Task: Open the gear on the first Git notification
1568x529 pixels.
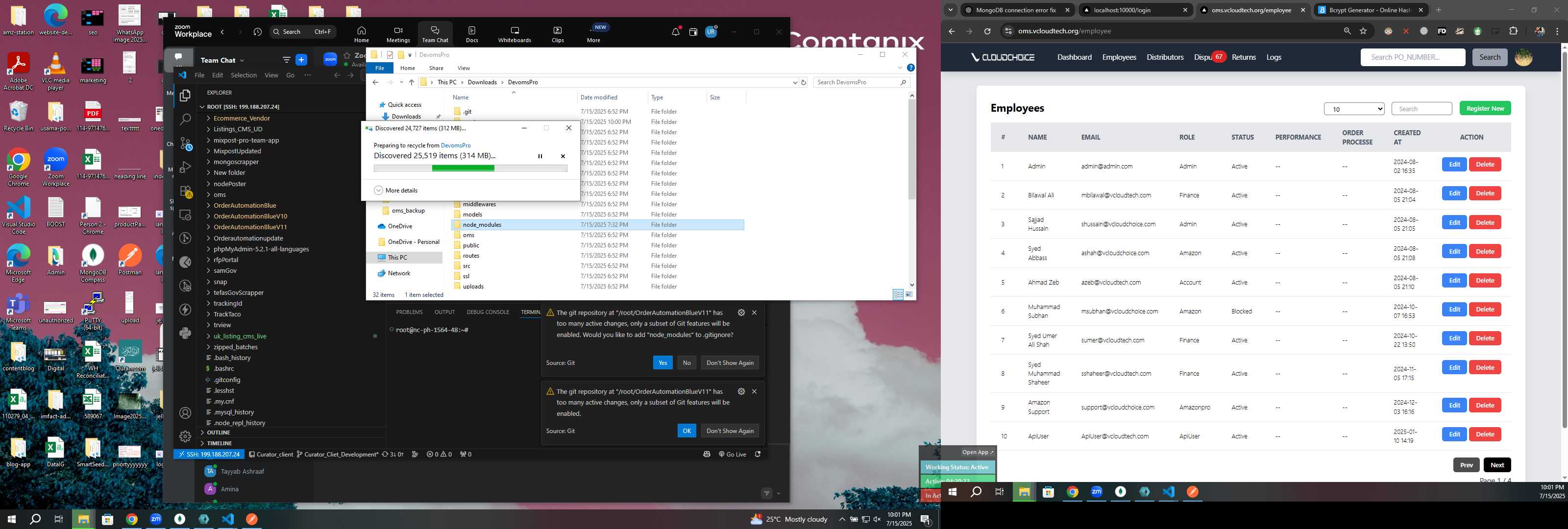Action: [x=741, y=313]
